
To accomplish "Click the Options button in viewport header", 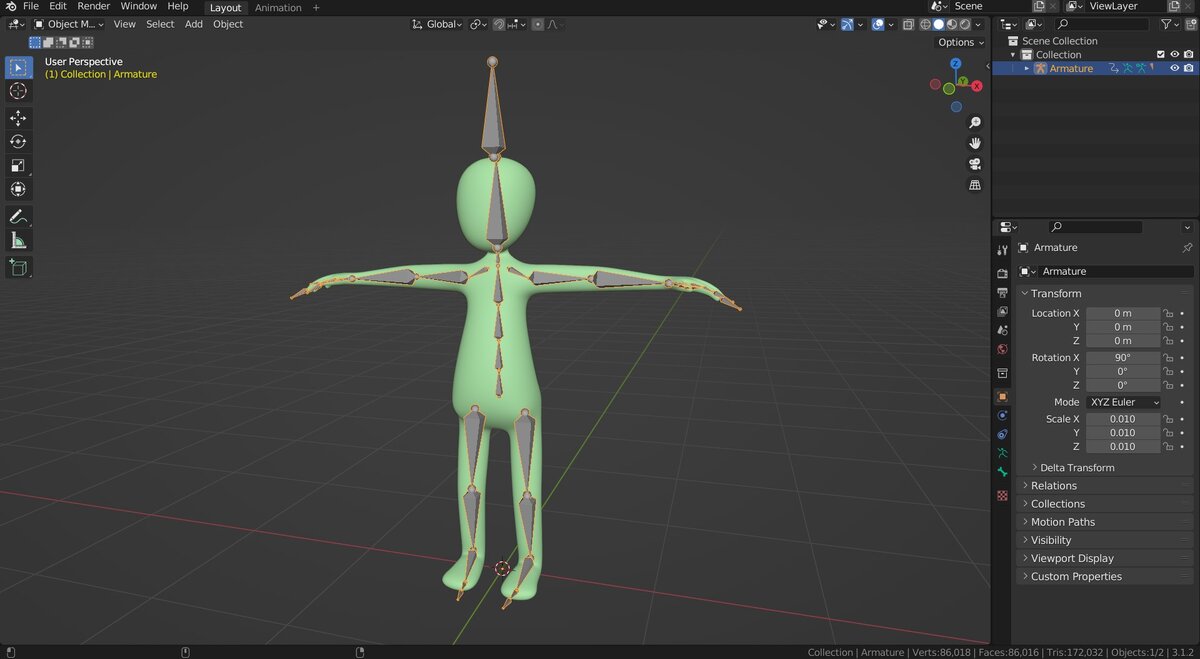I will point(960,42).
